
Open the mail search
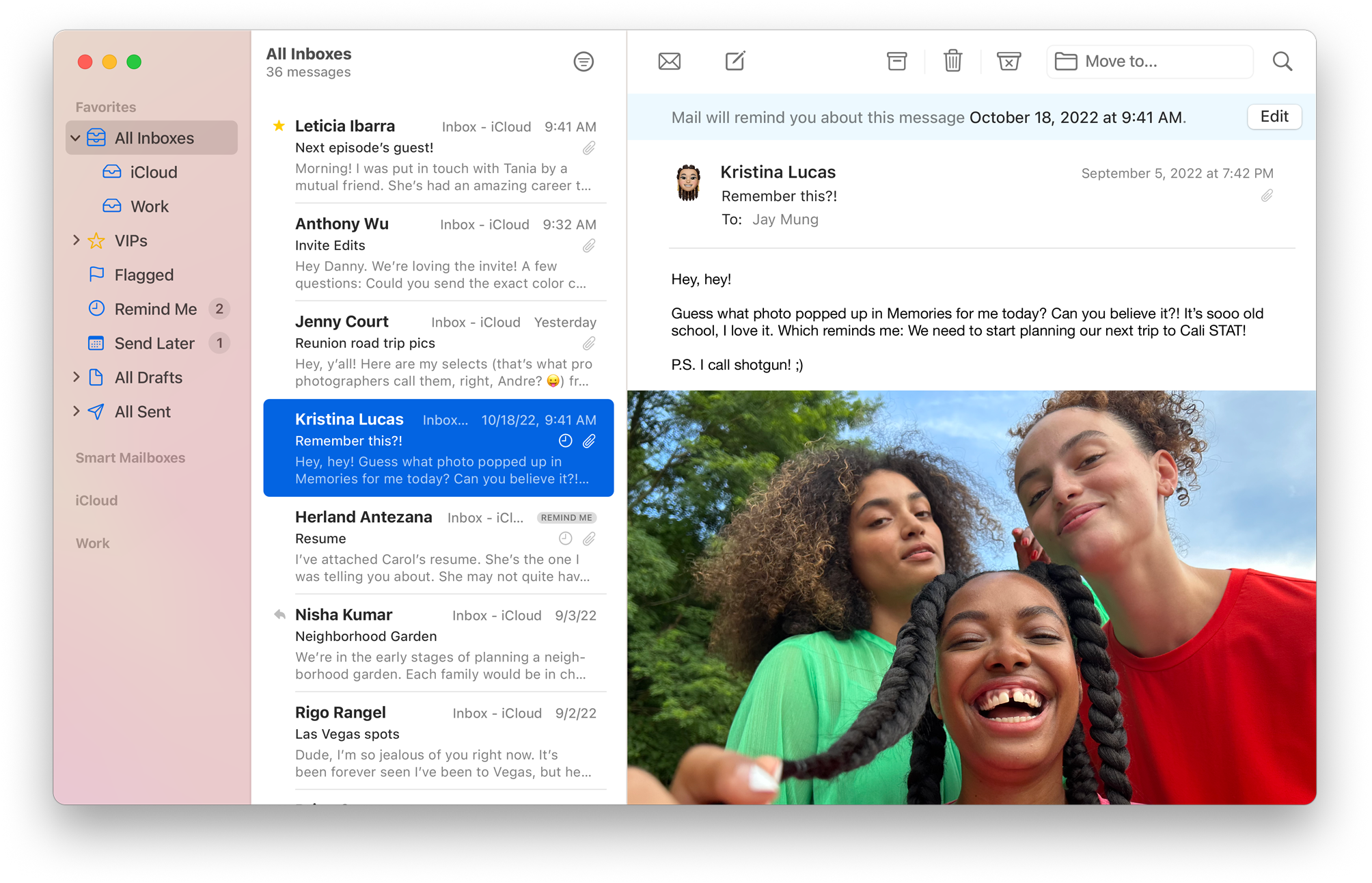pyautogui.click(x=1282, y=61)
